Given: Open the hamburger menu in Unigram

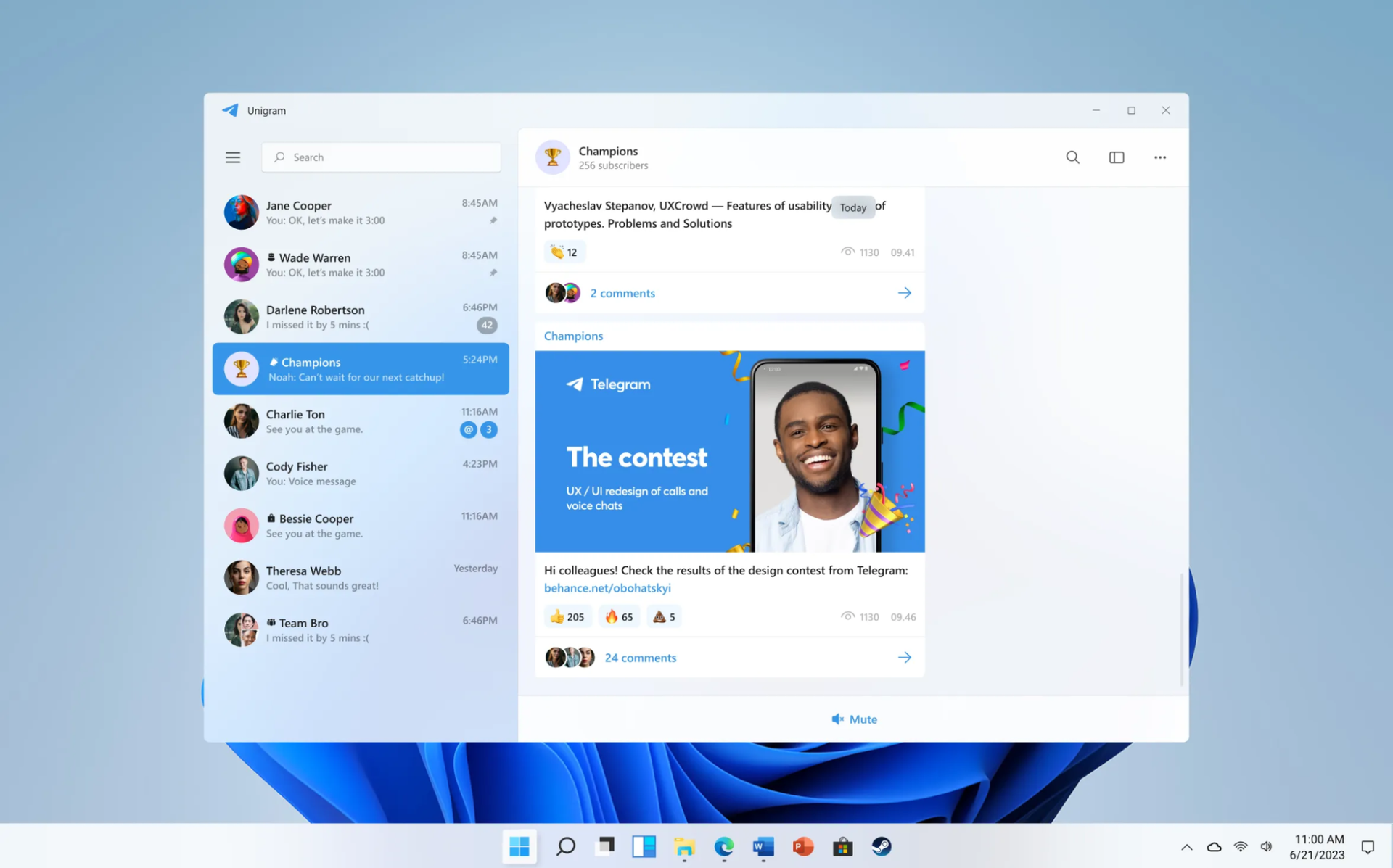Looking at the screenshot, I should [232, 157].
